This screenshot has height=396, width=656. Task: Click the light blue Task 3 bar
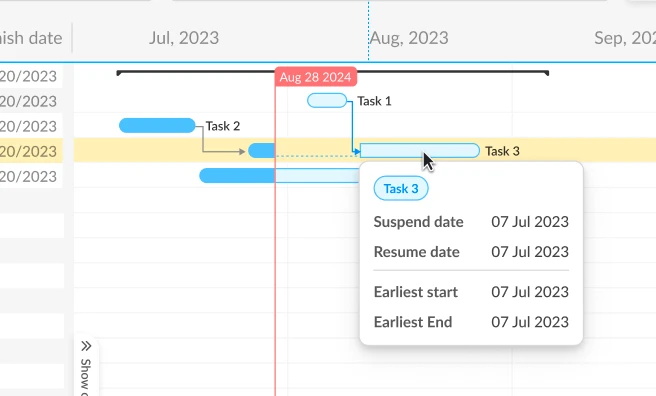coord(420,151)
